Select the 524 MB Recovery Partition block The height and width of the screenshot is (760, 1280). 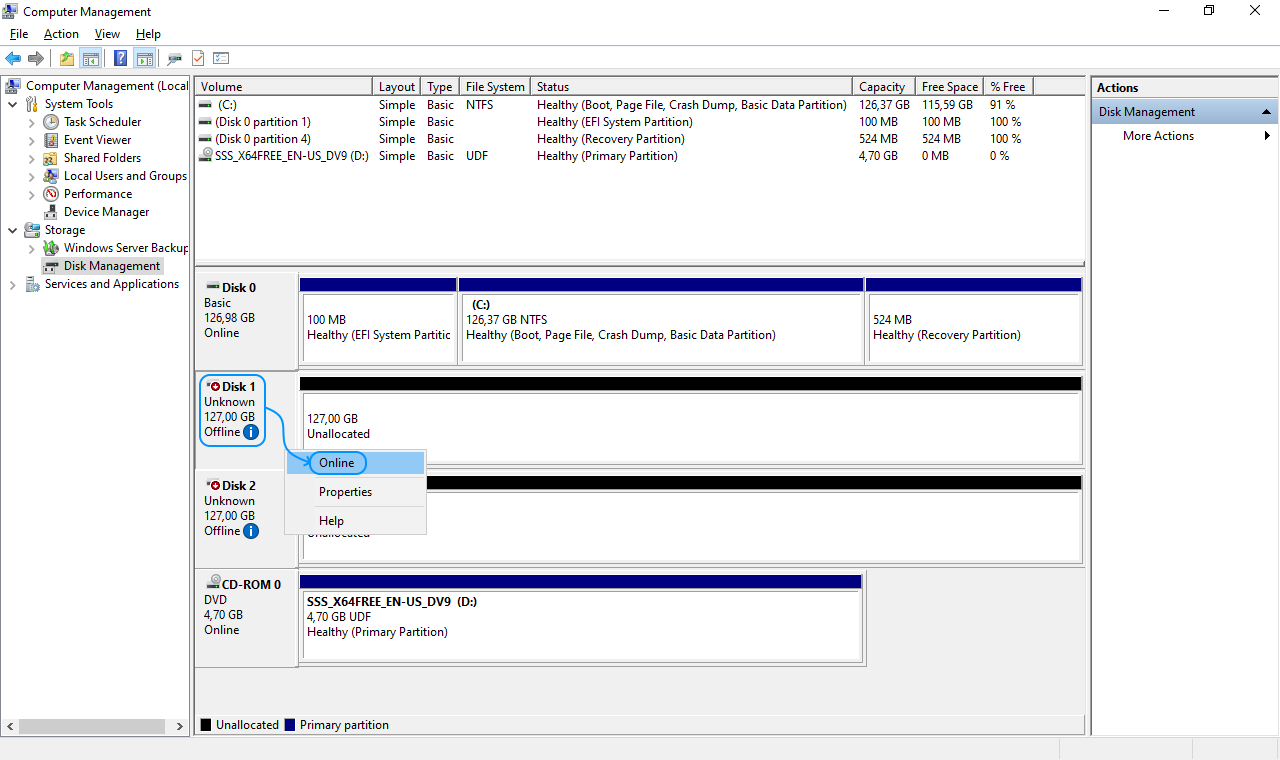[974, 321]
